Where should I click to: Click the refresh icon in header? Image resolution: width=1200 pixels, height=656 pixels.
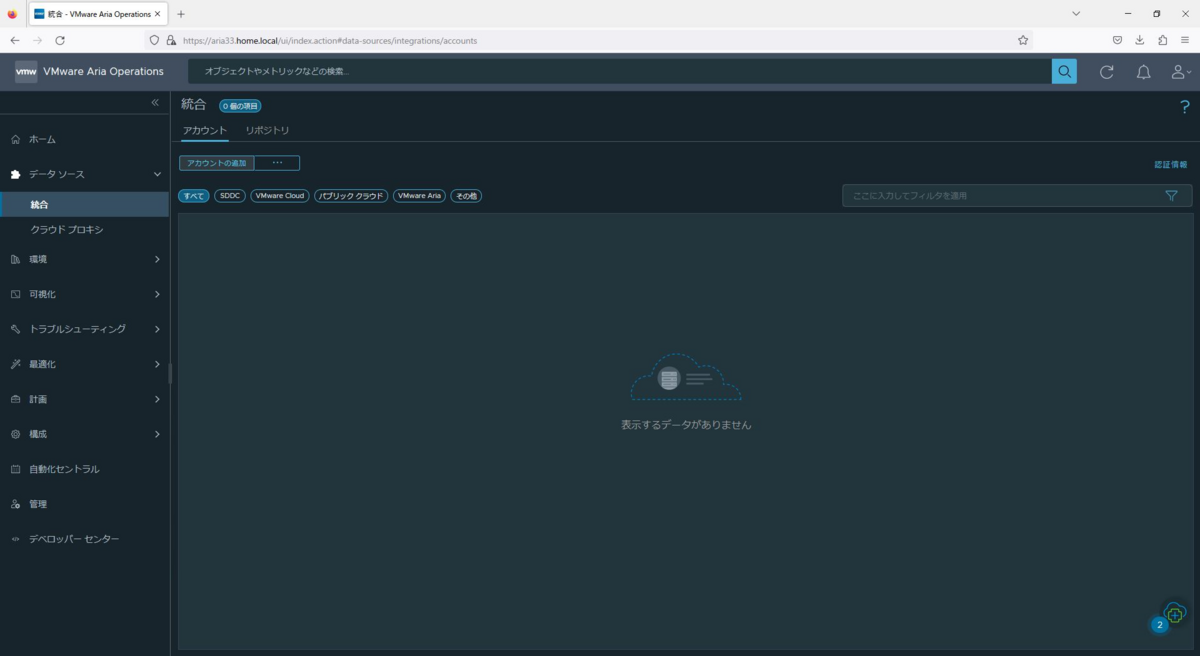coord(1106,72)
